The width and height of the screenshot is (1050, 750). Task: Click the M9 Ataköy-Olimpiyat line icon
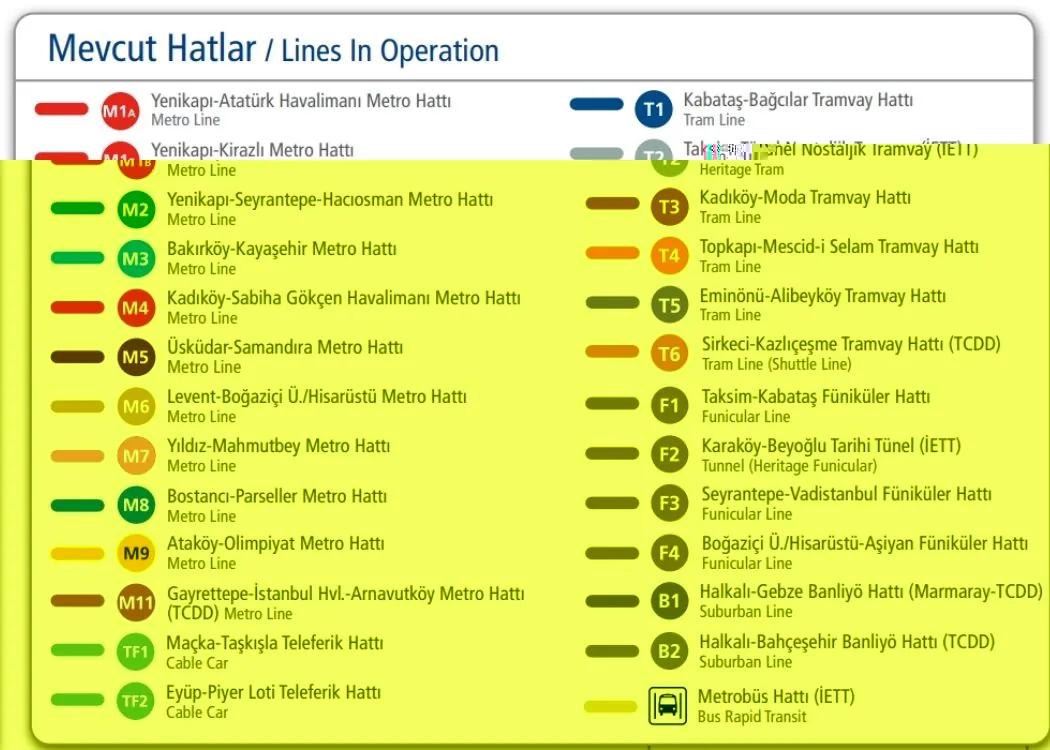tap(136, 552)
